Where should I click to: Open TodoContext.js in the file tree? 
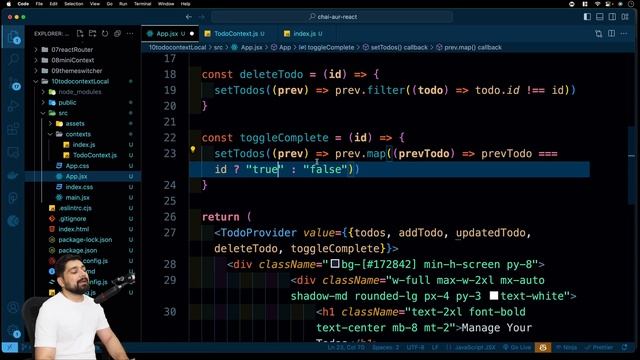point(95,155)
